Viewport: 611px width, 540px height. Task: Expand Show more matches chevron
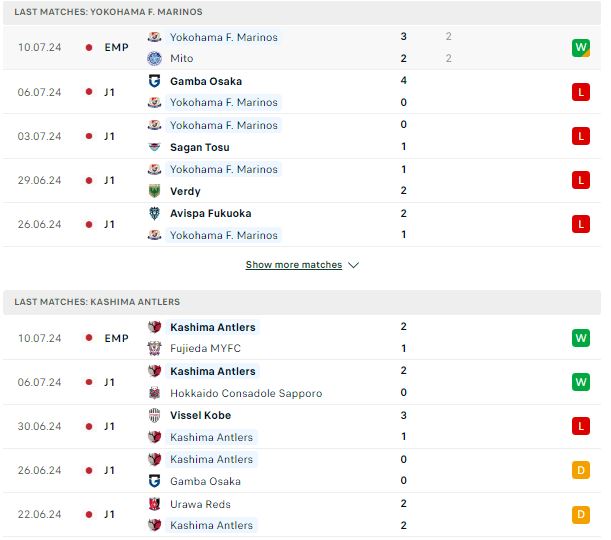point(353,265)
